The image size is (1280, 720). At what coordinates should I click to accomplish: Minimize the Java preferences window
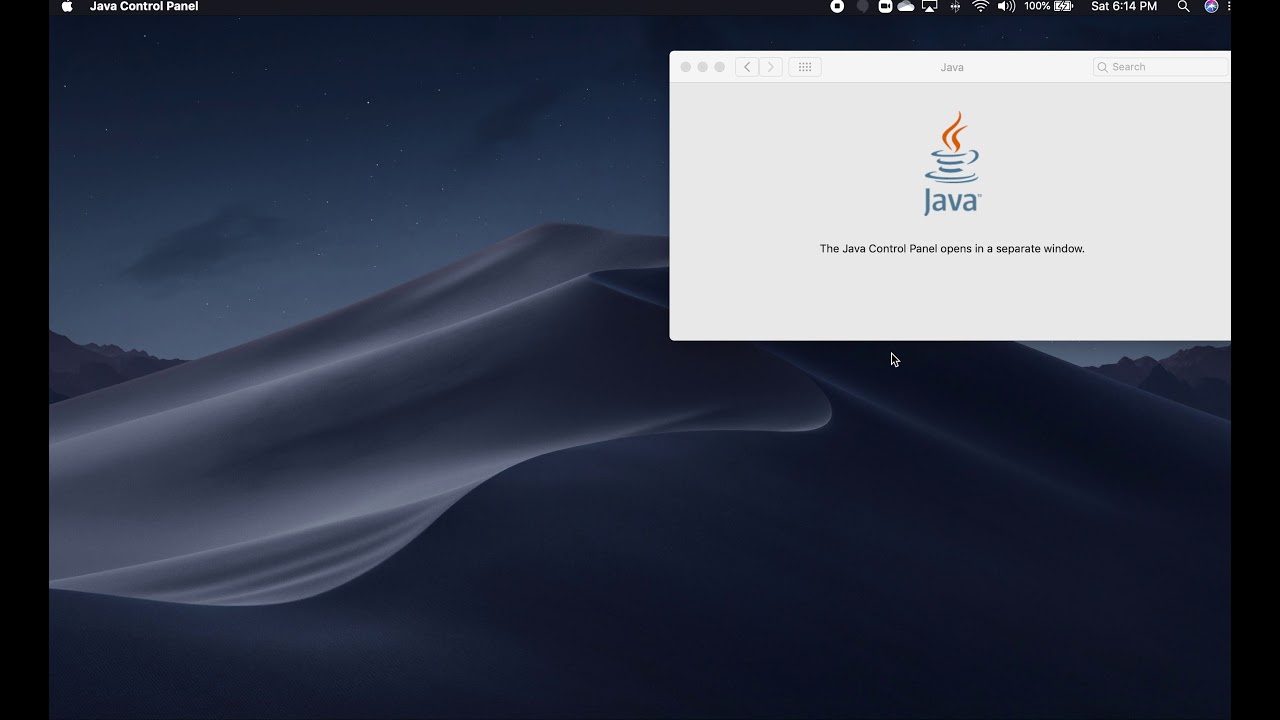(703, 67)
